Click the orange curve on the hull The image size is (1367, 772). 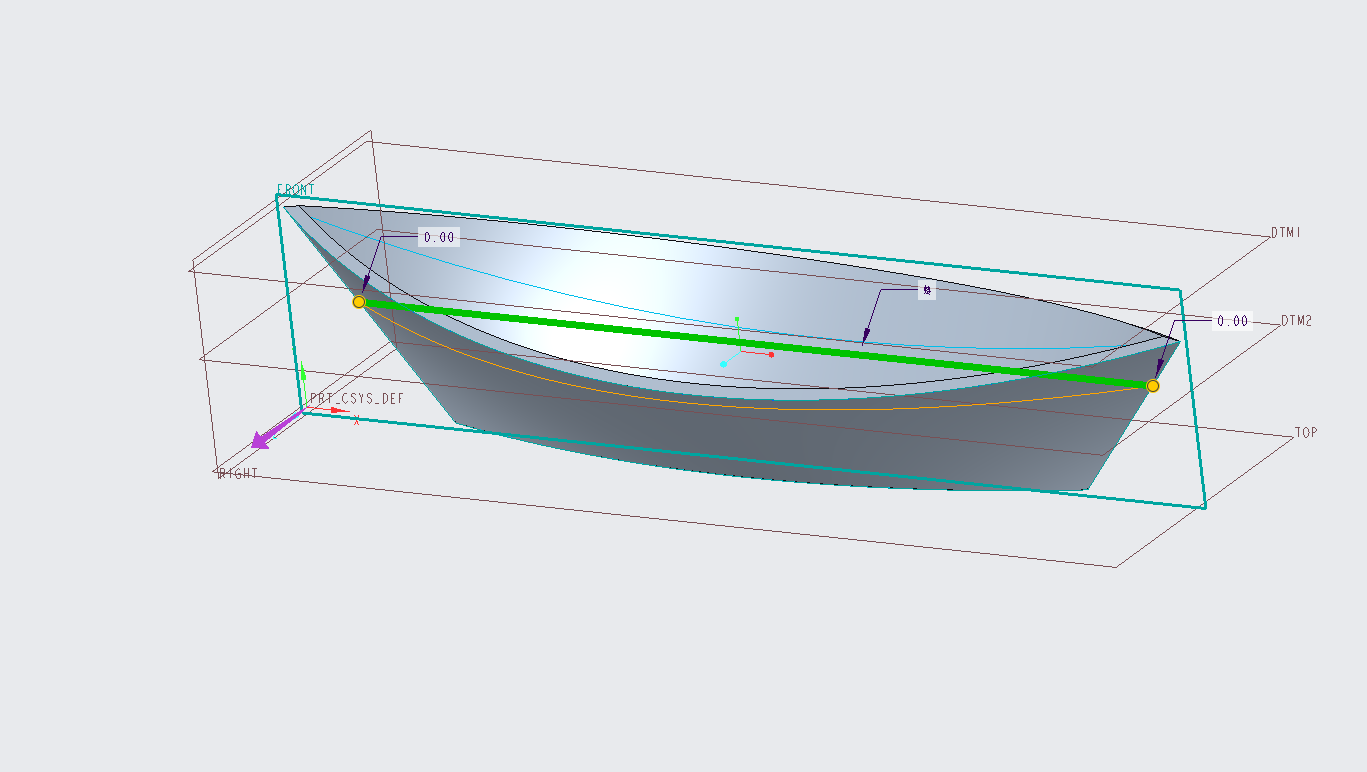(780, 405)
